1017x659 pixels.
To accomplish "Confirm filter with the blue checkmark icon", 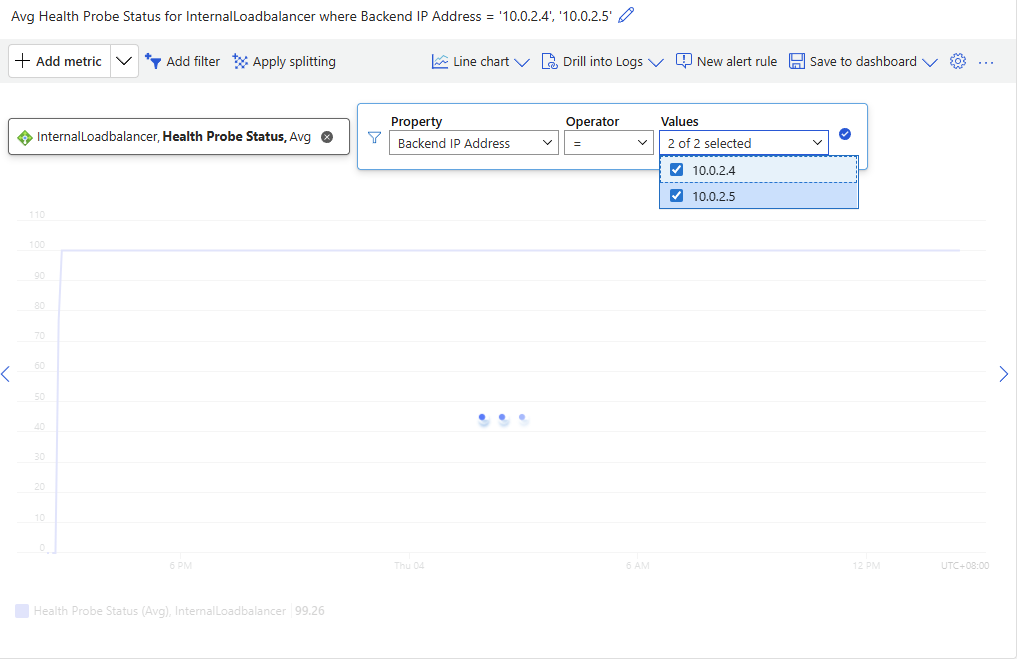I will pos(845,134).
